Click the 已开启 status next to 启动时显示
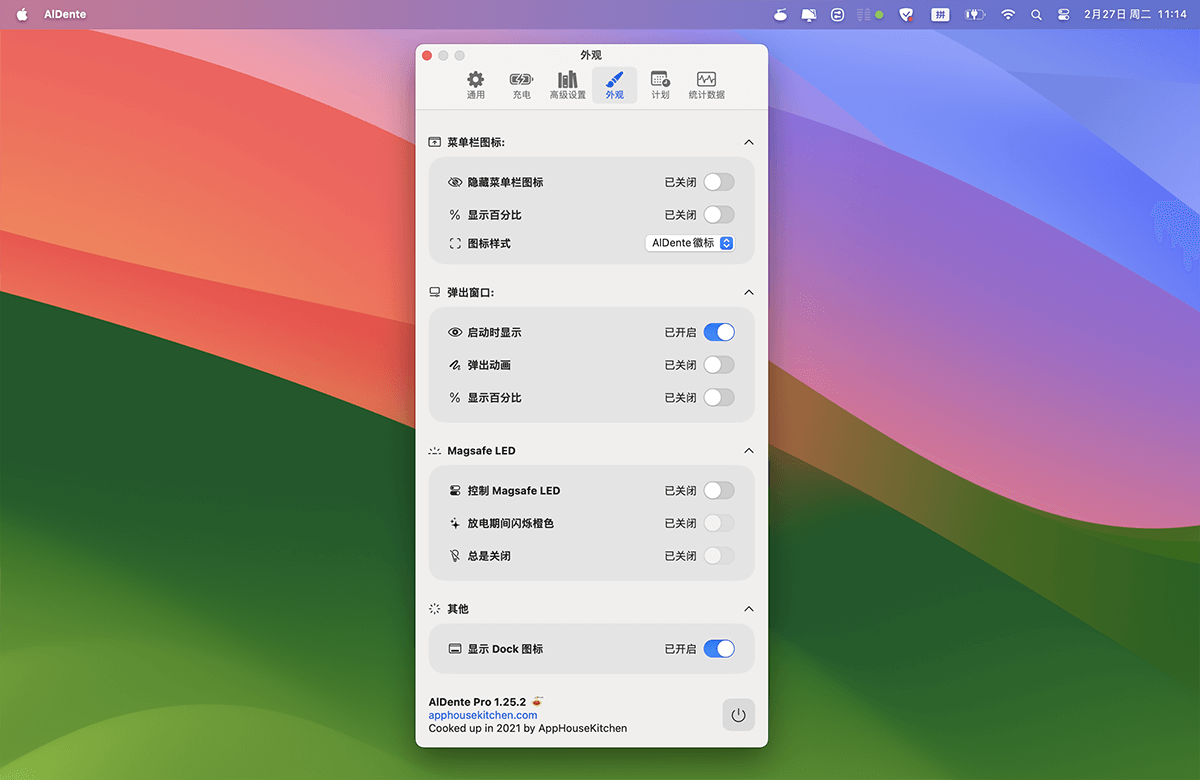 point(681,332)
